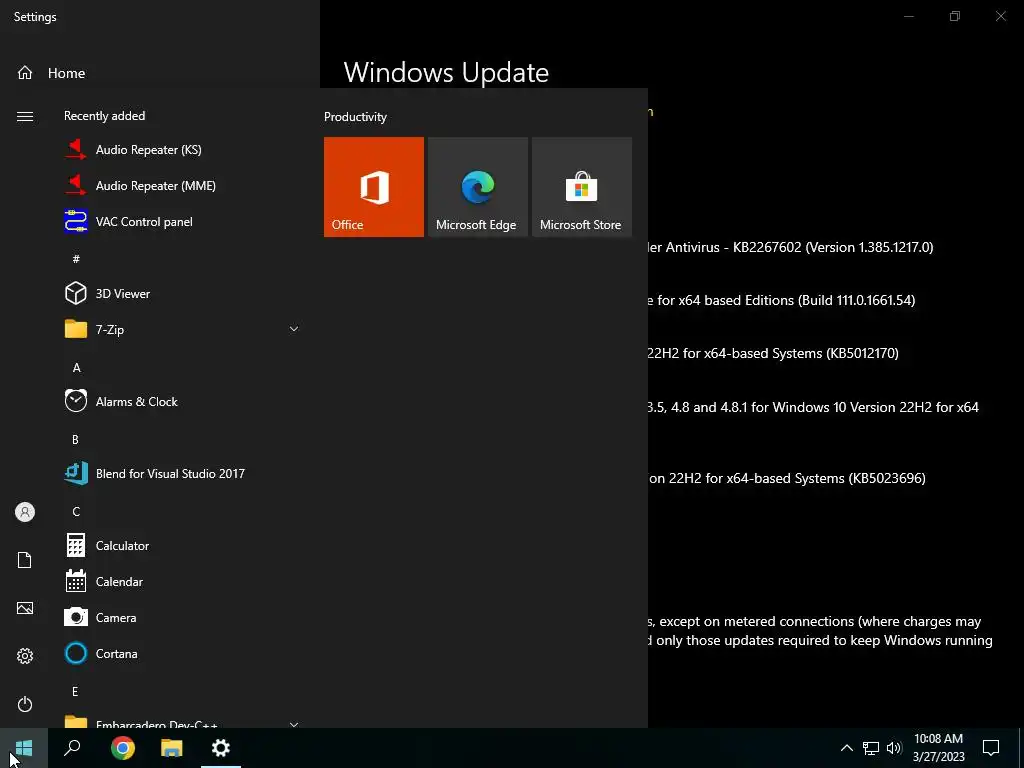Select the Build 111.0.1661.54 update line
Viewport: 1024px width, 768px height.
[782, 300]
